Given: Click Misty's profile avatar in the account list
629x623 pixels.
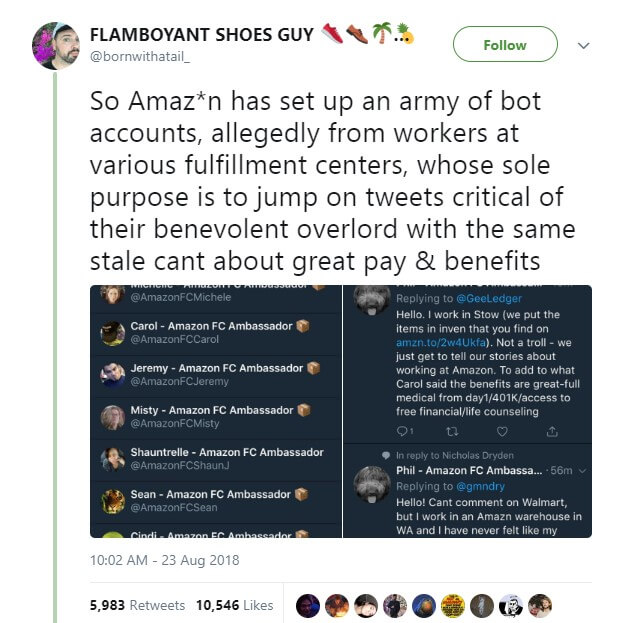Looking at the screenshot, I should click(113, 417).
